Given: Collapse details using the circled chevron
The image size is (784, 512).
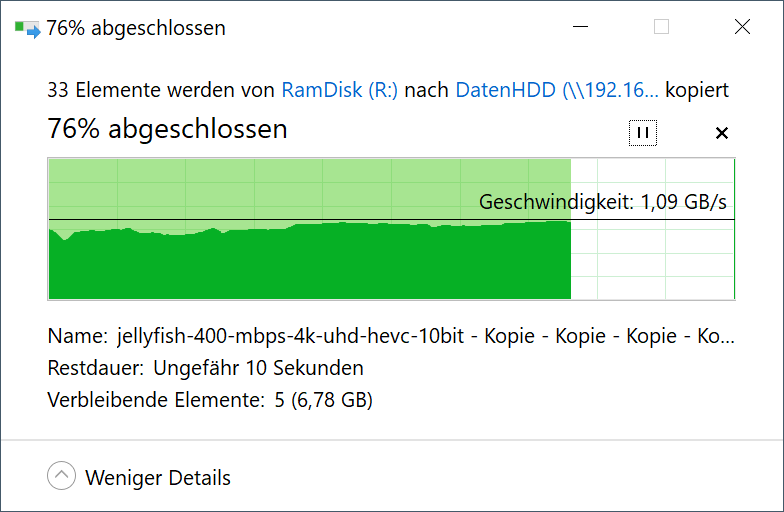Looking at the screenshot, I should pos(62,477).
